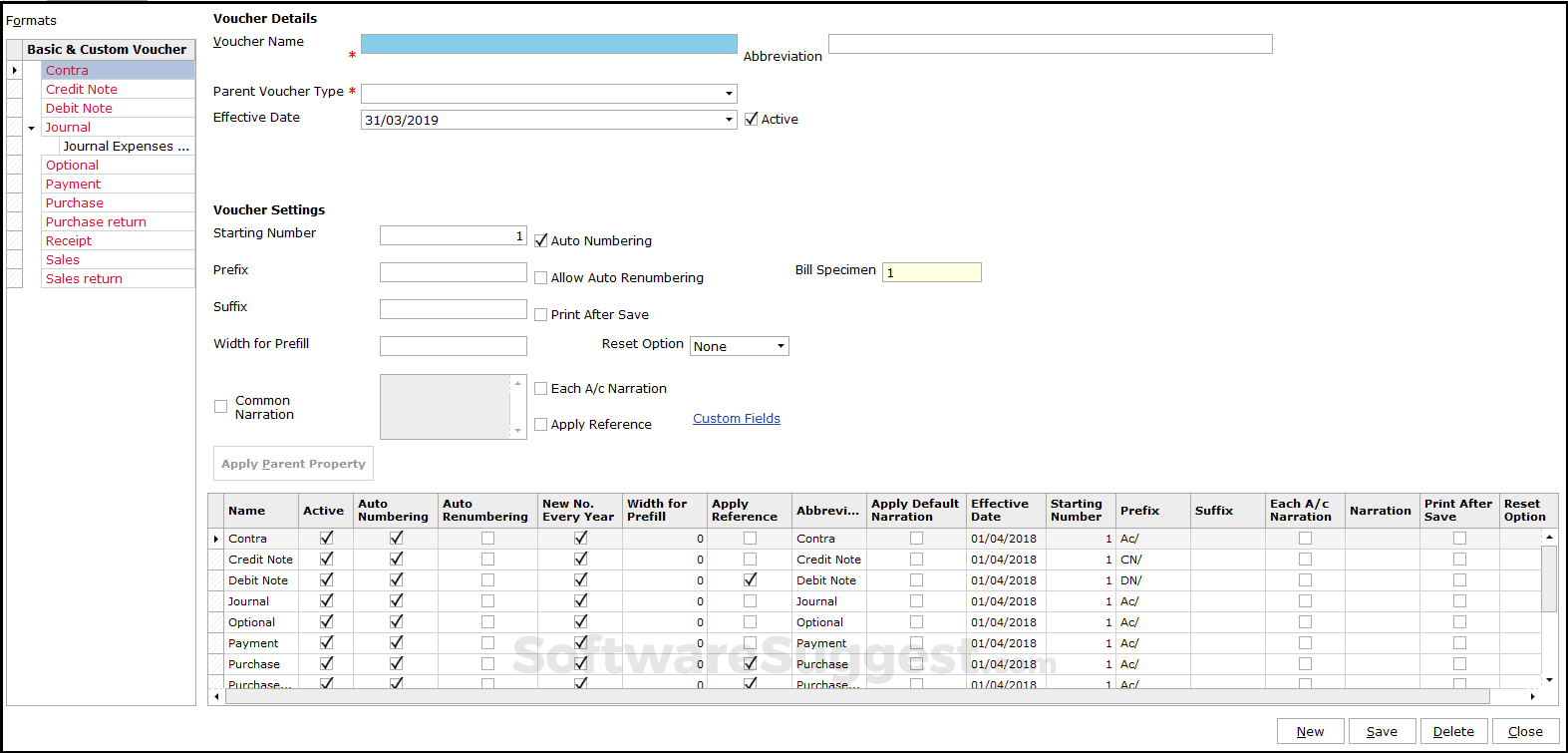This screenshot has width=1568, height=753.
Task: Enable Each A/c Narration checkbox
Action: (541, 388)
